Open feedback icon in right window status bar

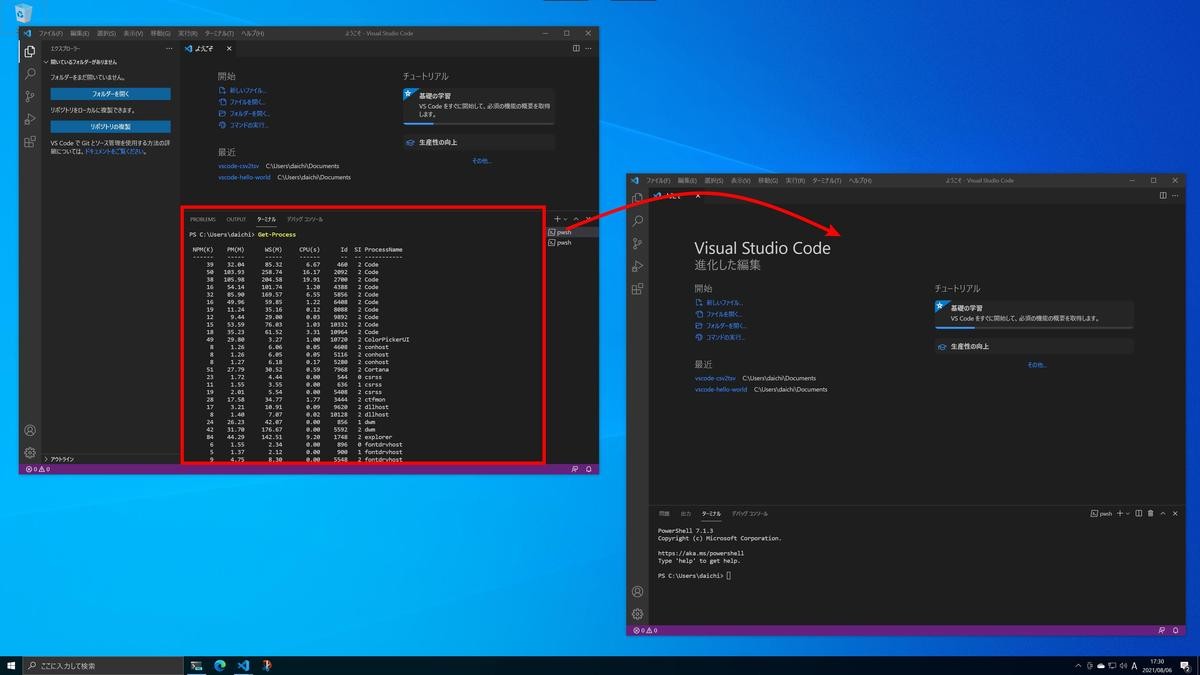(1162, 631)
